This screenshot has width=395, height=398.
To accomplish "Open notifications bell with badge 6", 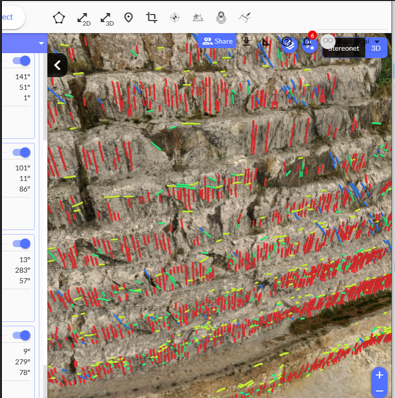I will (309, 43).
